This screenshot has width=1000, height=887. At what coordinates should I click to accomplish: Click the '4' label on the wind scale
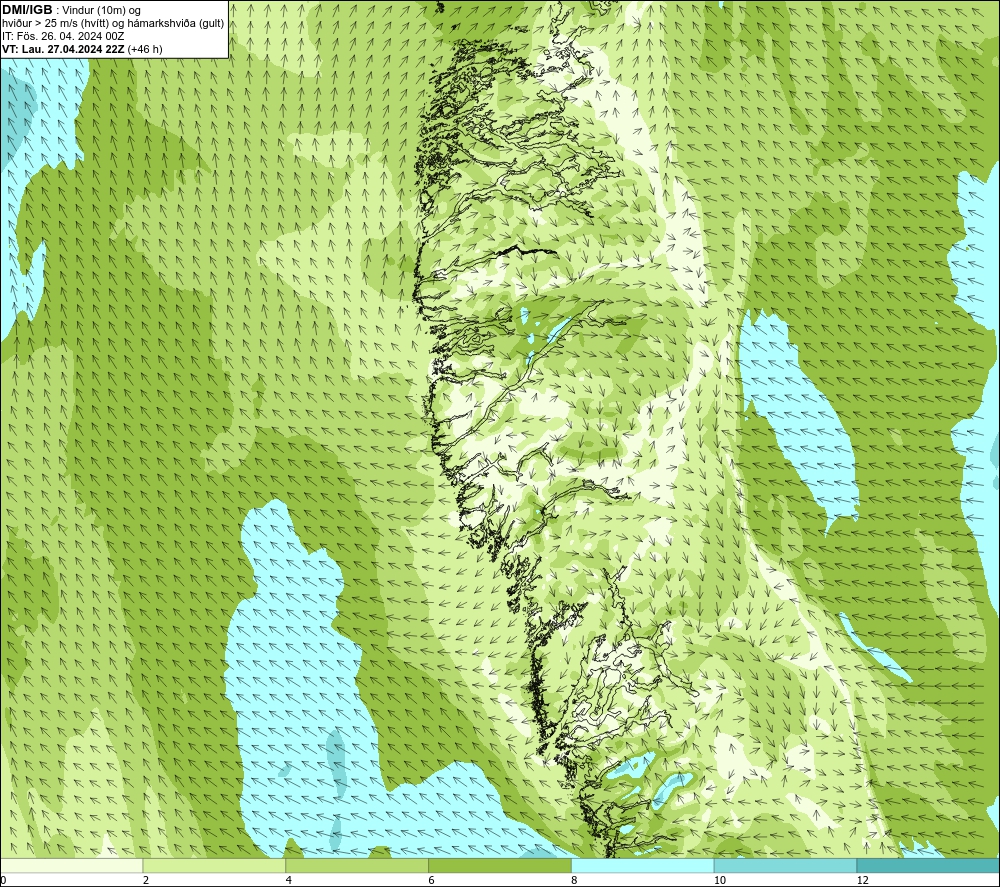289,880
